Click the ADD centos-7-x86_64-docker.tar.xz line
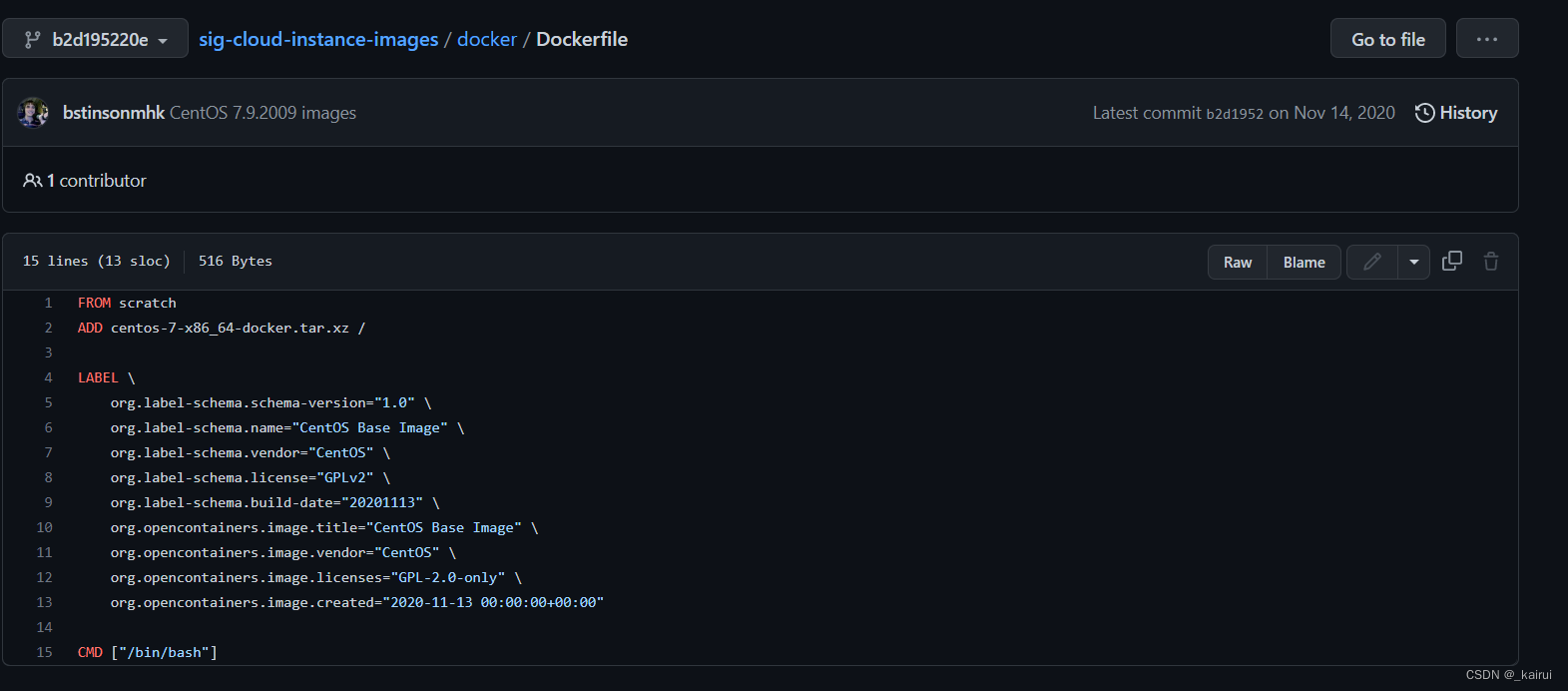Image resolution: width=1568 pixels, height=691 pixels. click(222, 328)
